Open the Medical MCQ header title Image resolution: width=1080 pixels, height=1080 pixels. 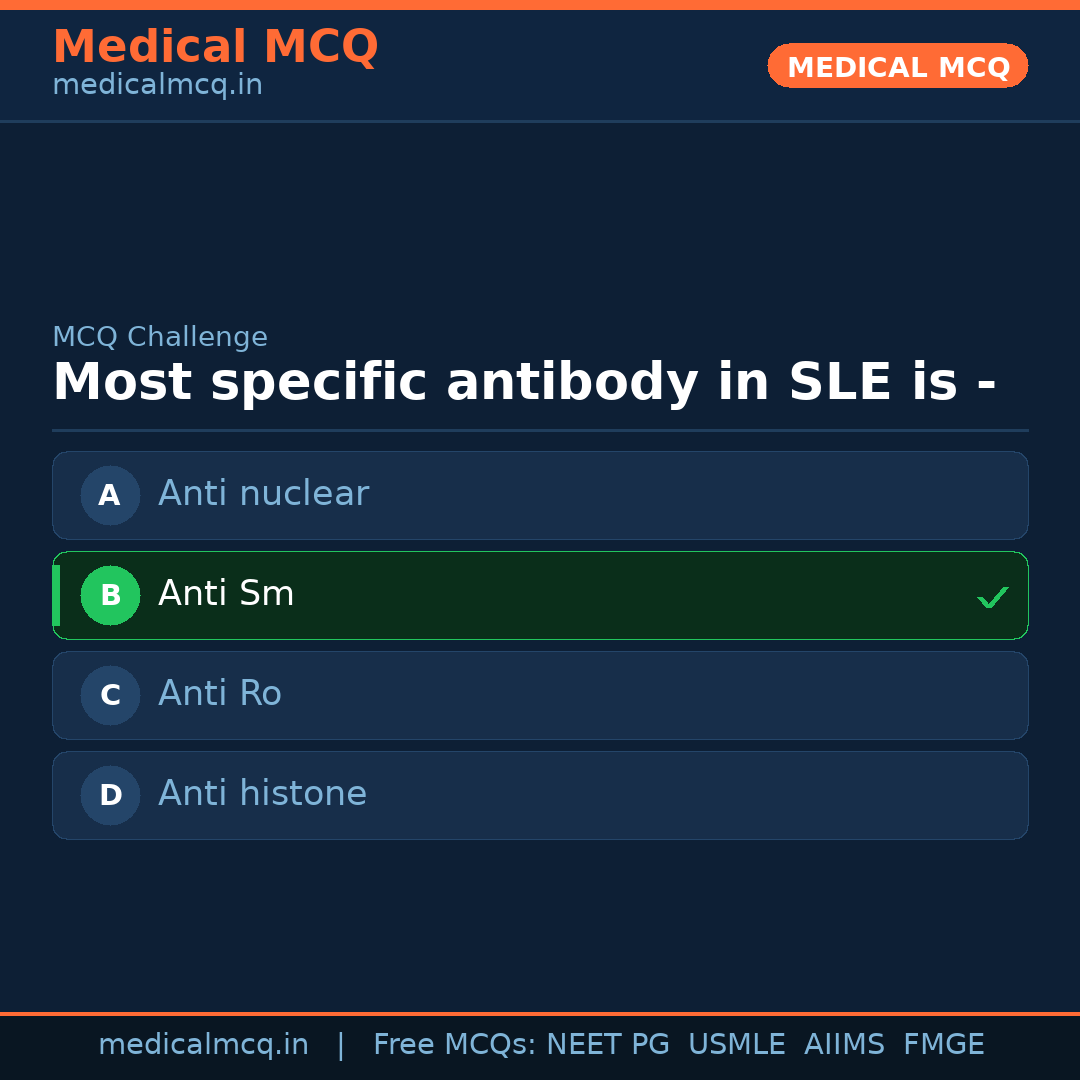point(215,47)
